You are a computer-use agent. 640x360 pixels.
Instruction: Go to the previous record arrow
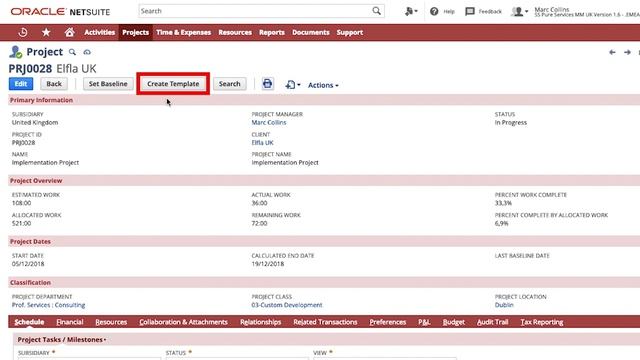612,52
